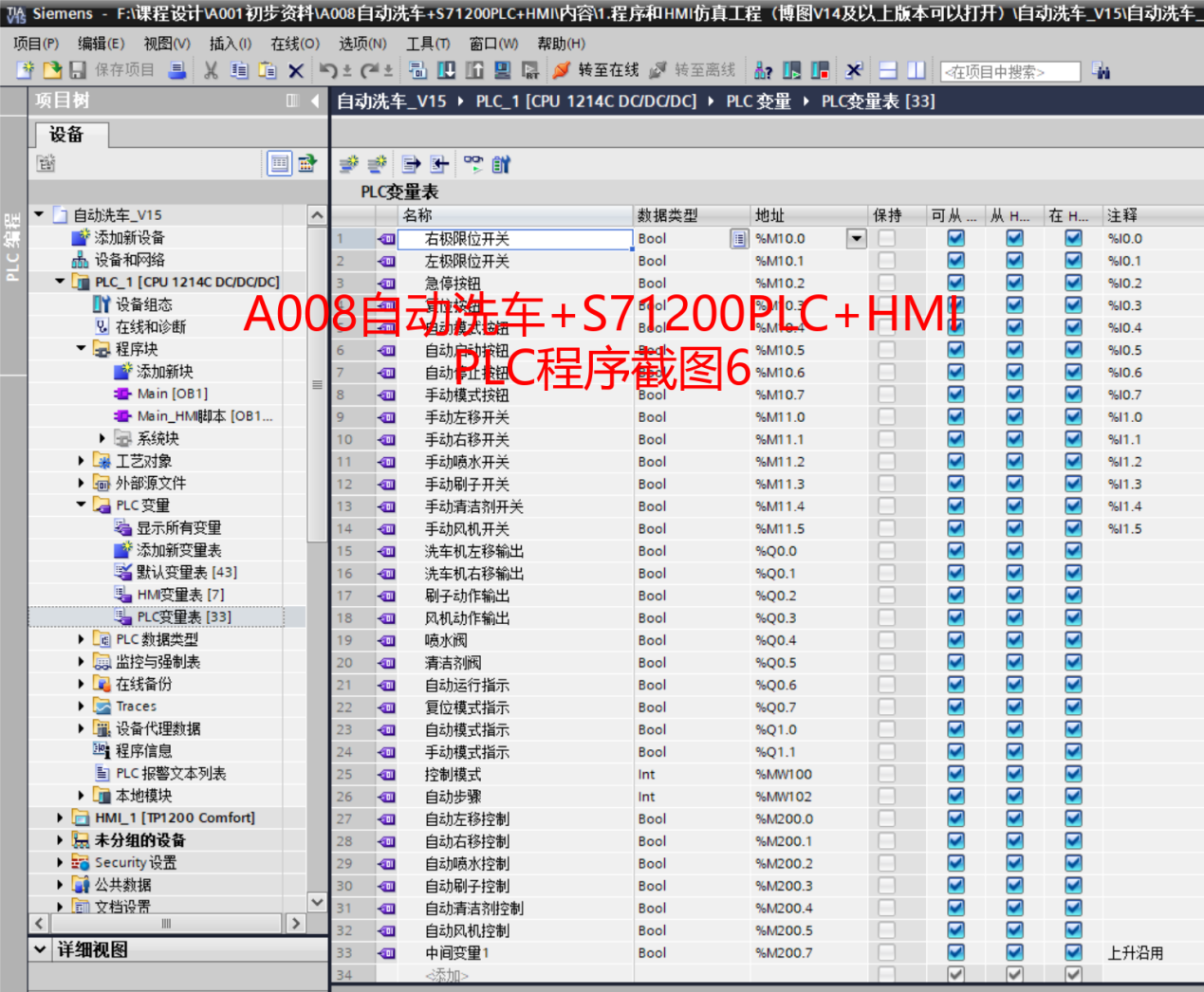Open cross-references icon in toolbar
1204x992 pixels.
click(854, 70)
